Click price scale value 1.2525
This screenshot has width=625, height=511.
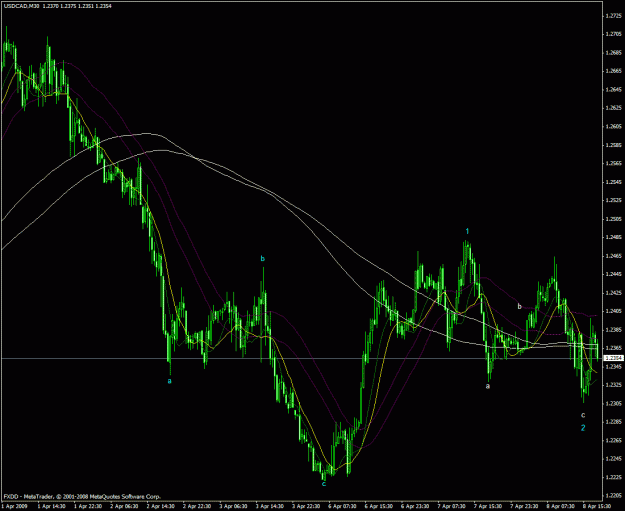pos(611,200)
